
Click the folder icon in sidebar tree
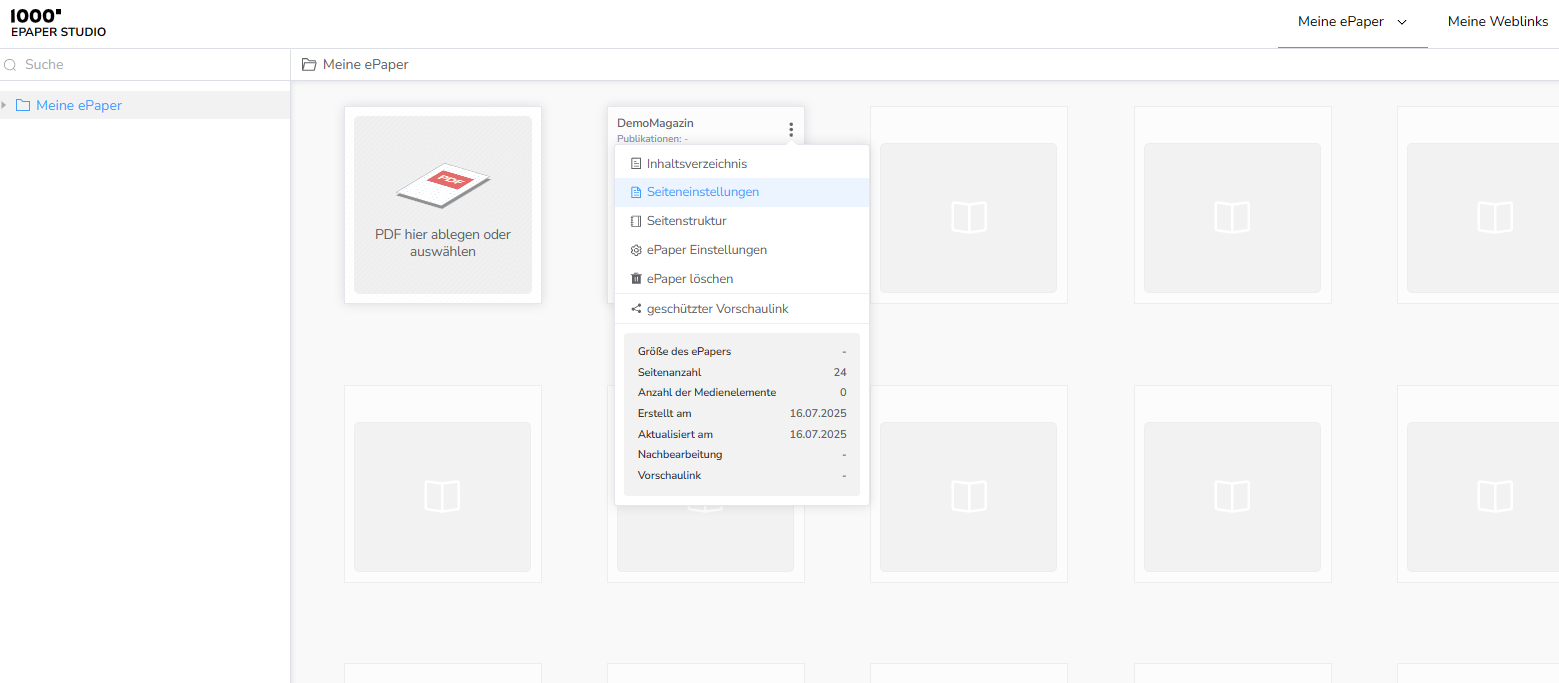pos(23,105)
